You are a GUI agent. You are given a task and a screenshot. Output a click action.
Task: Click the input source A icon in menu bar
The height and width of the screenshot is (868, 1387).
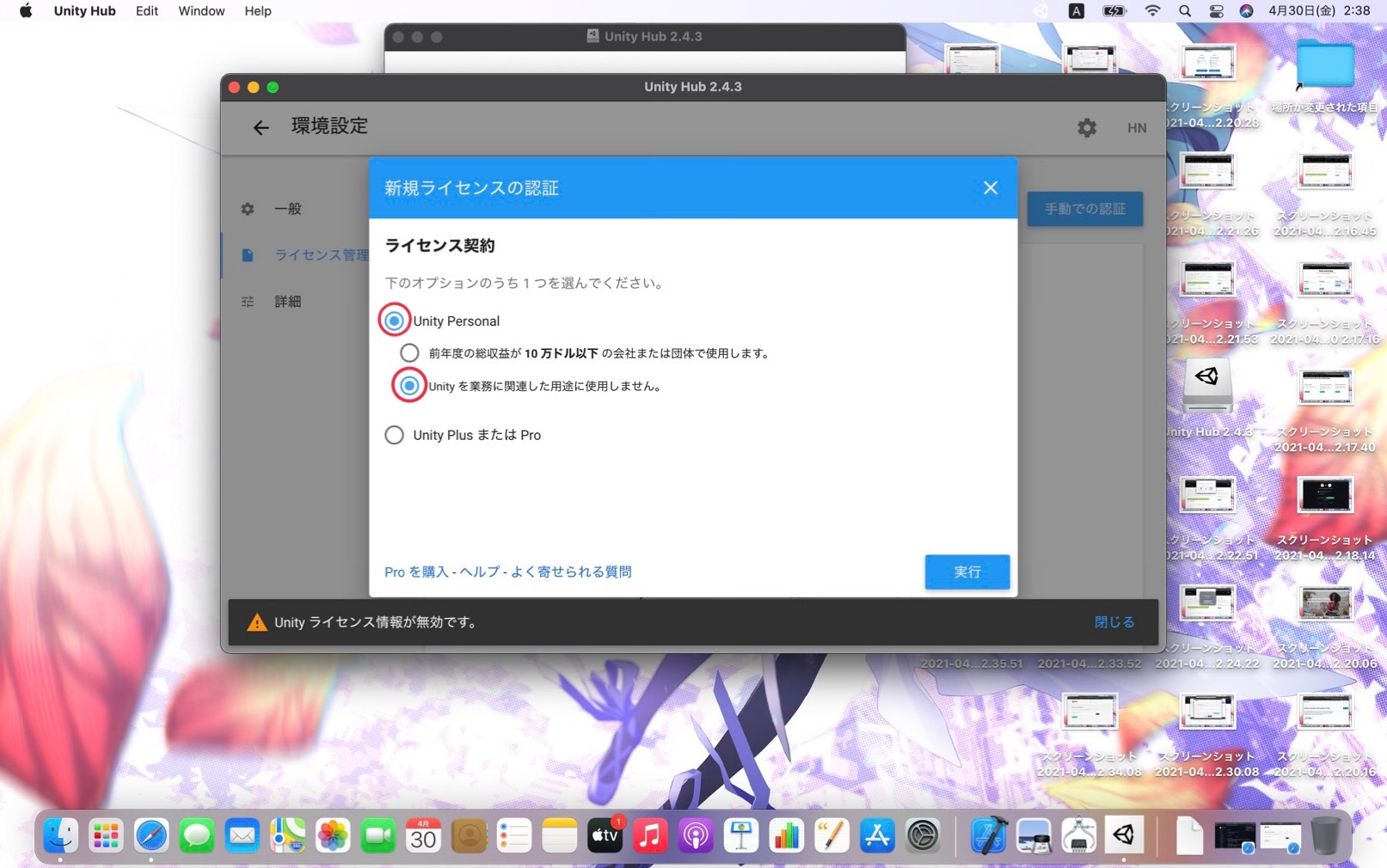1077,11
